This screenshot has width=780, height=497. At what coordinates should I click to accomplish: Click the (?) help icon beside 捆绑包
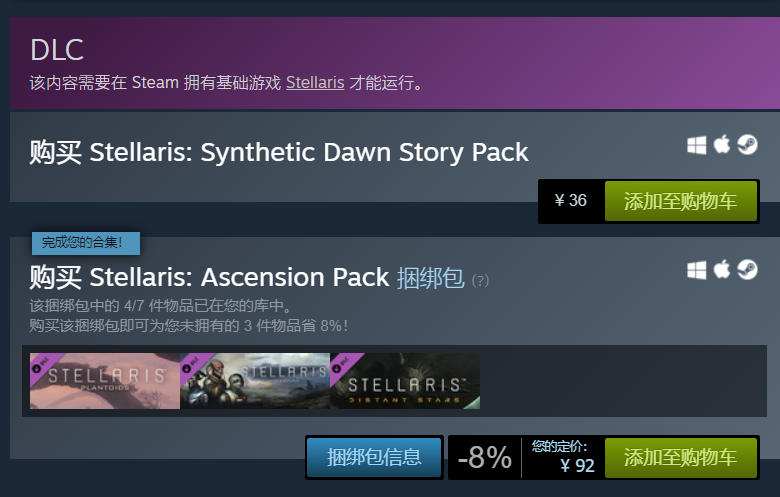(x=480, y=281)
